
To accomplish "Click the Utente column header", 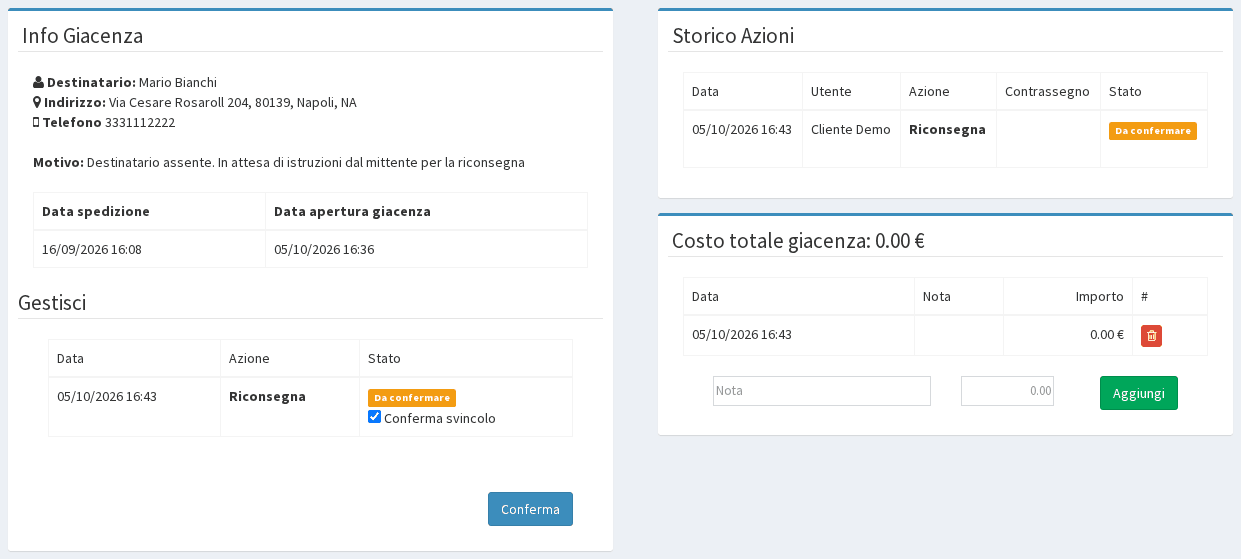I will coord(831,91).
